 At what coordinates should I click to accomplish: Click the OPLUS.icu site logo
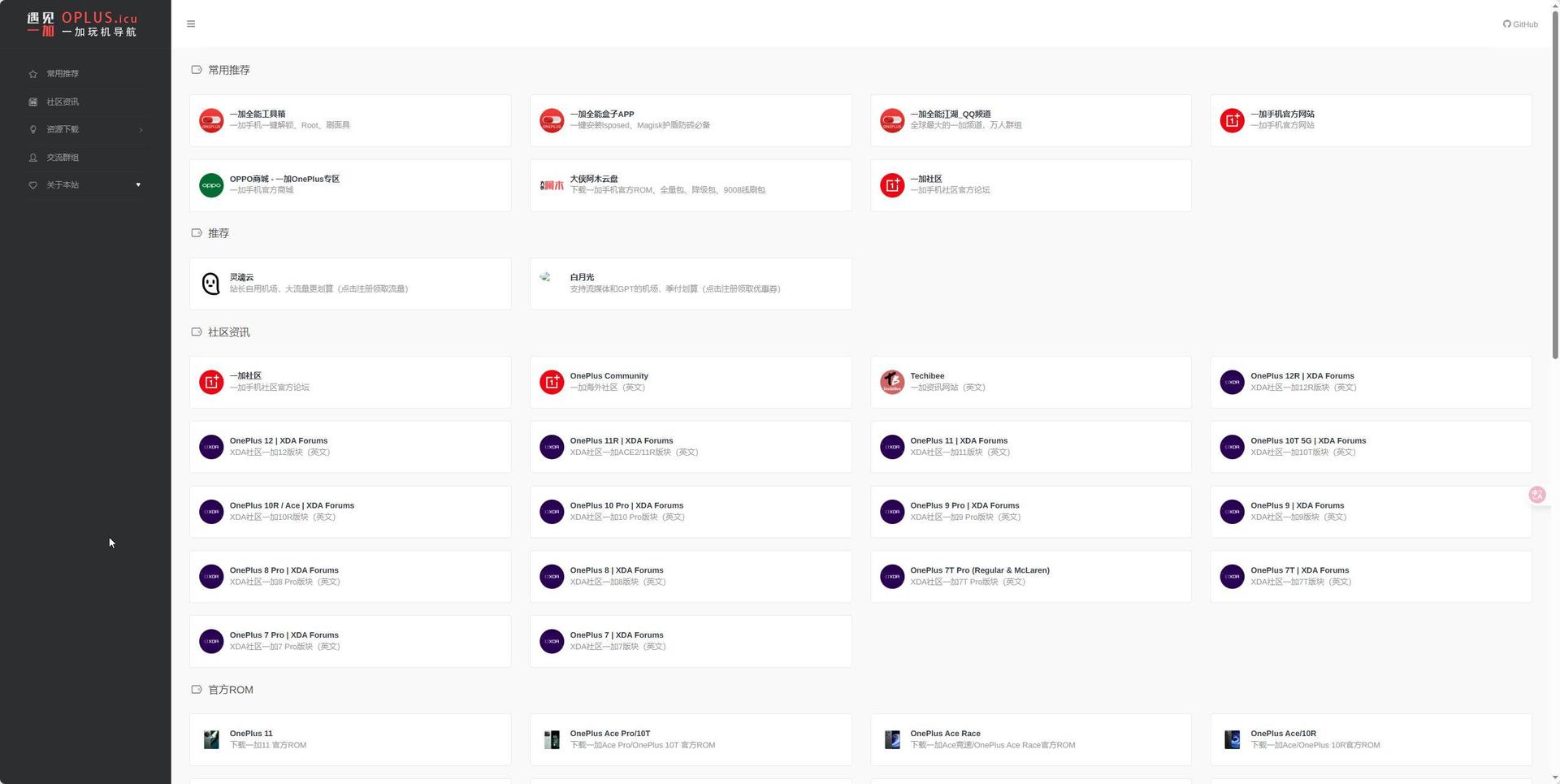click(x=82, y=24)
